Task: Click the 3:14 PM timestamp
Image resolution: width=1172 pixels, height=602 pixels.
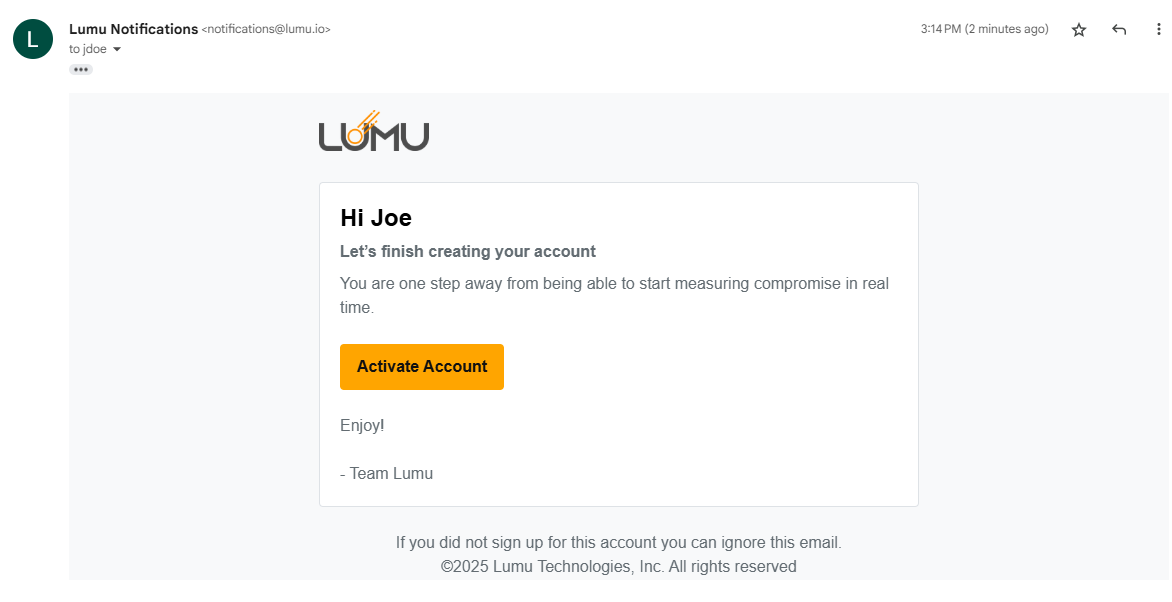Action: point(984,30)
